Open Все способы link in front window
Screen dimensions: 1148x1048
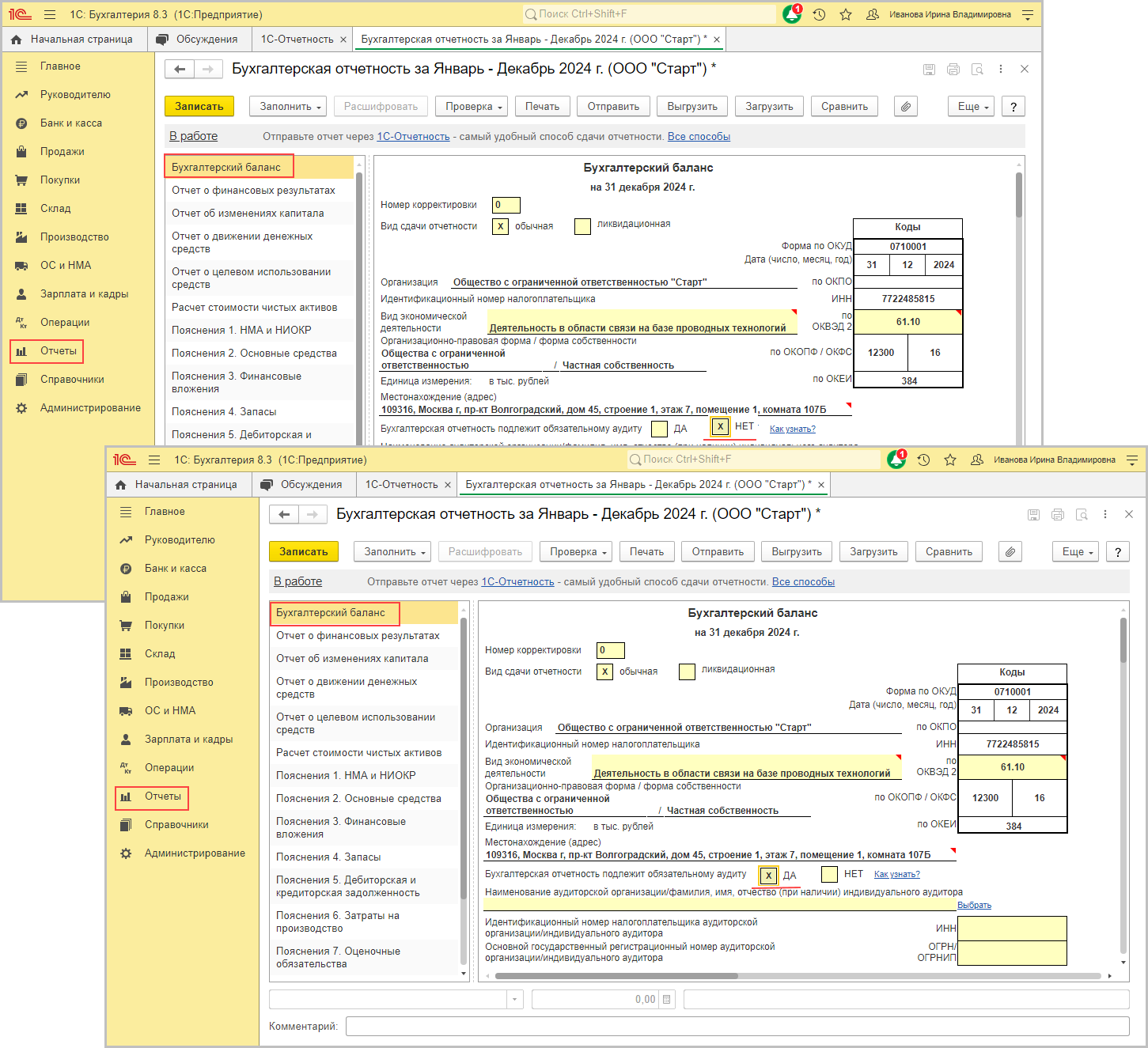tap(803, 581)
